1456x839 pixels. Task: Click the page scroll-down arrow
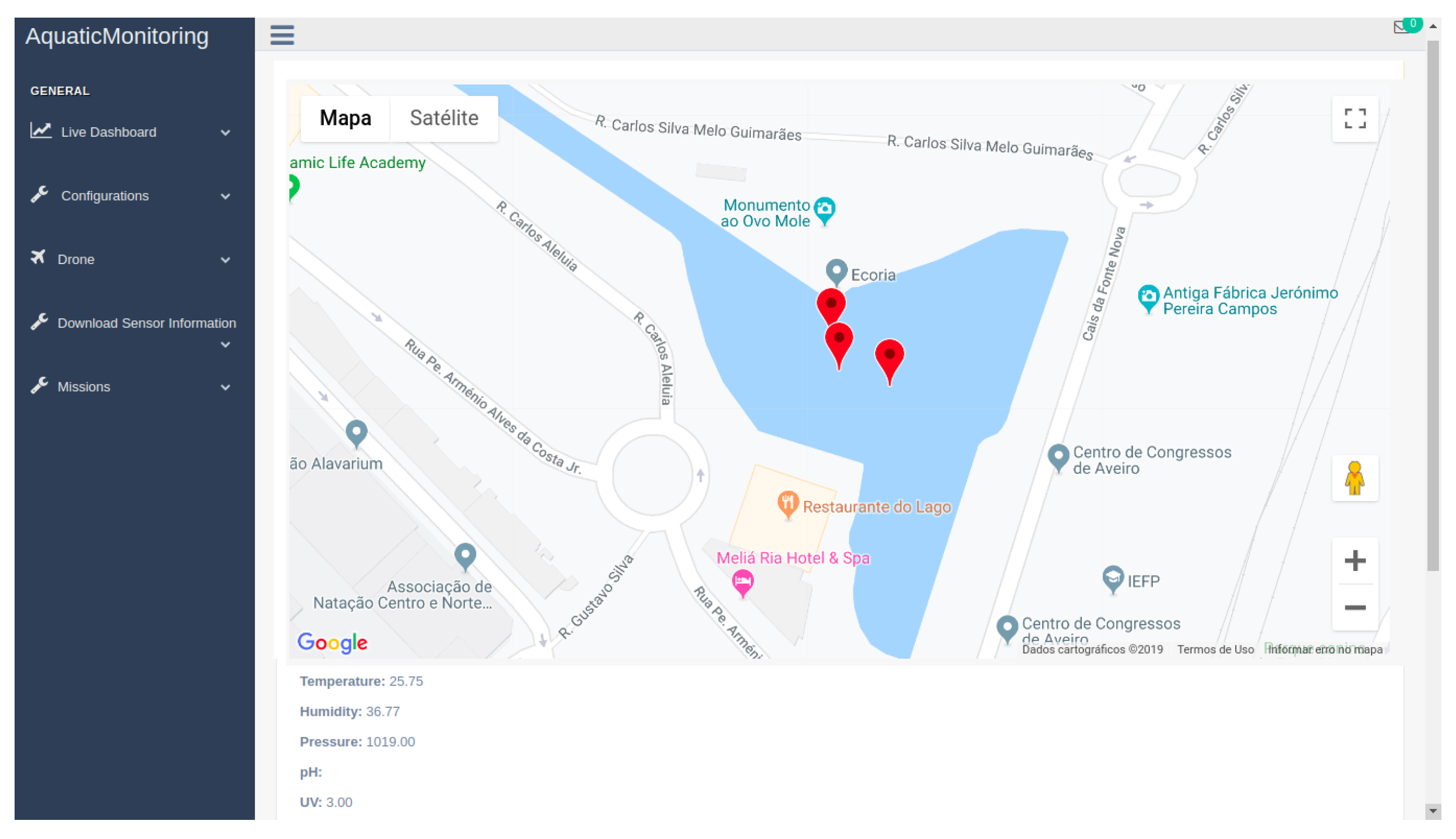[1432, 811]
